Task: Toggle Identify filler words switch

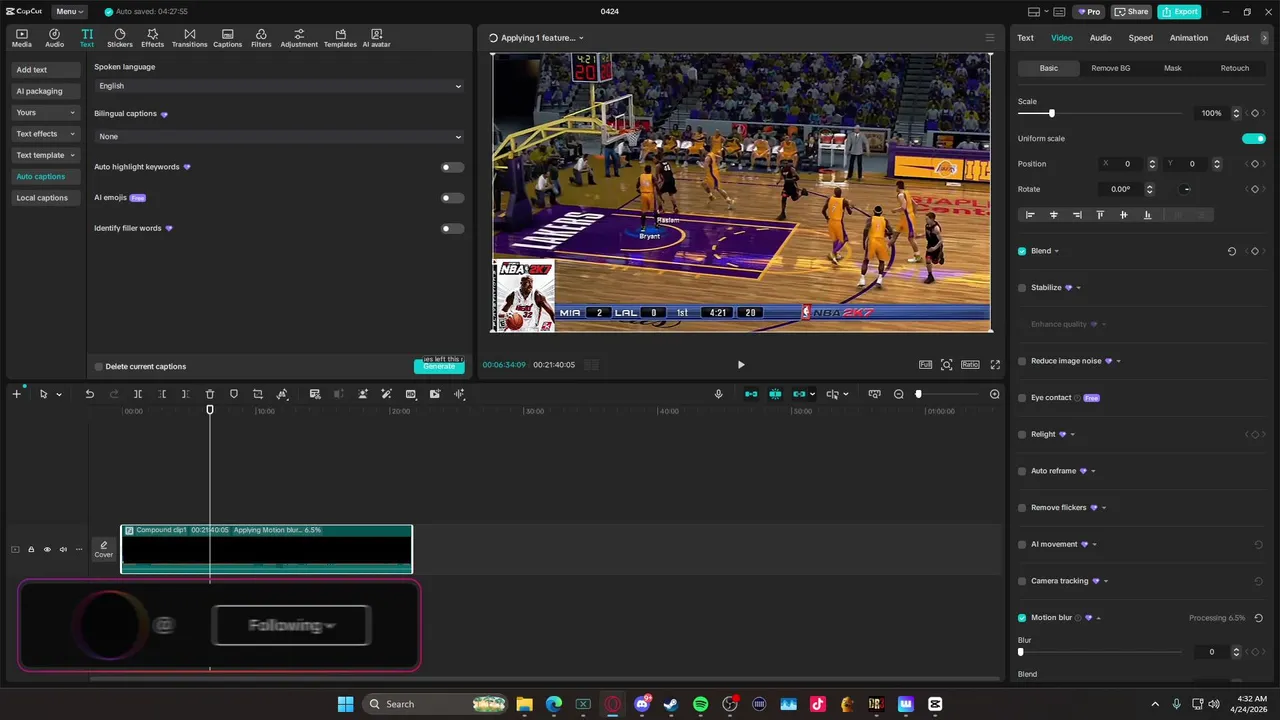Action: pos(453,228)
